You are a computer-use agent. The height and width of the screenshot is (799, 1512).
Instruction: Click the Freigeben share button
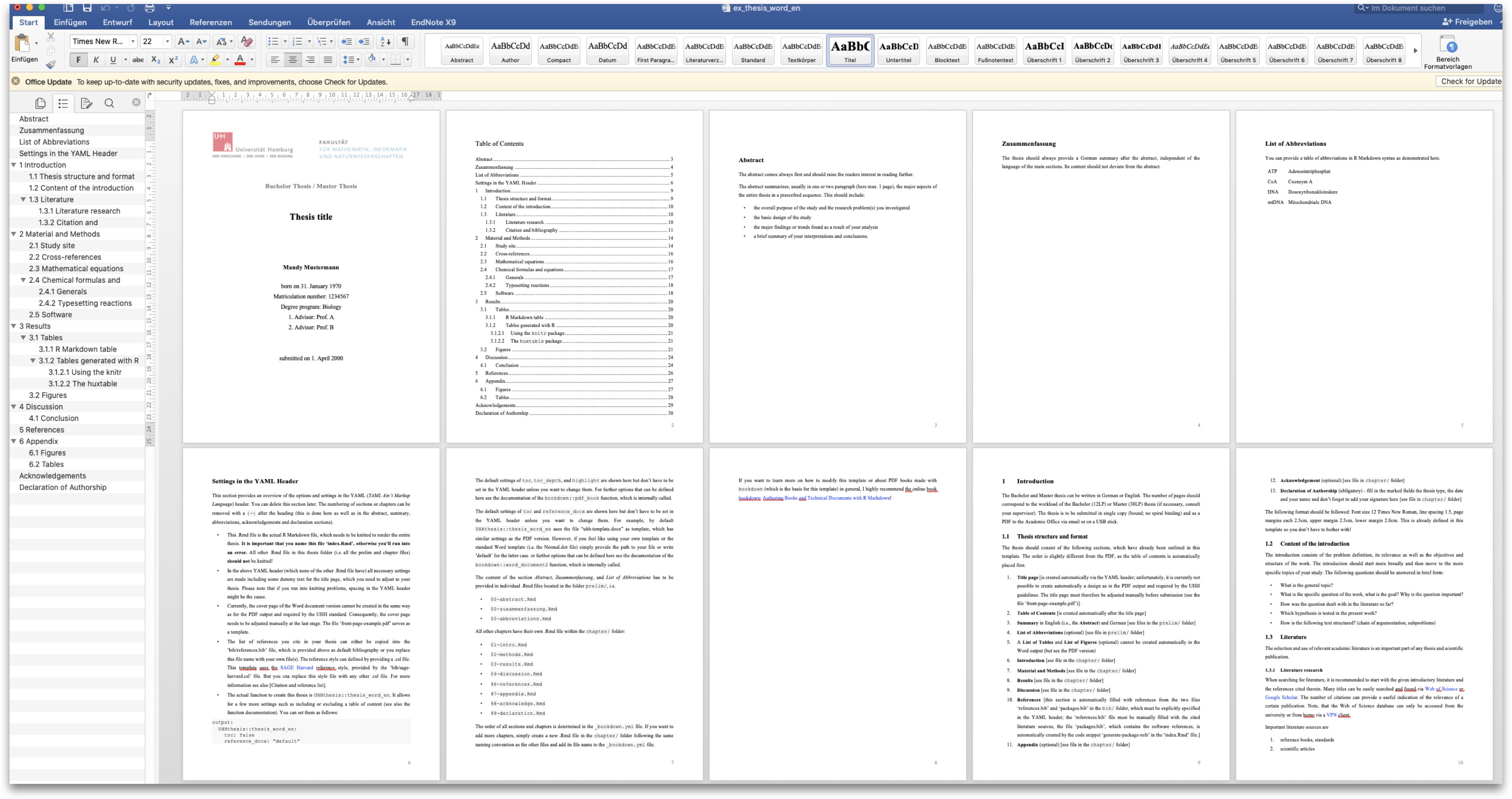pos(1467,22)
